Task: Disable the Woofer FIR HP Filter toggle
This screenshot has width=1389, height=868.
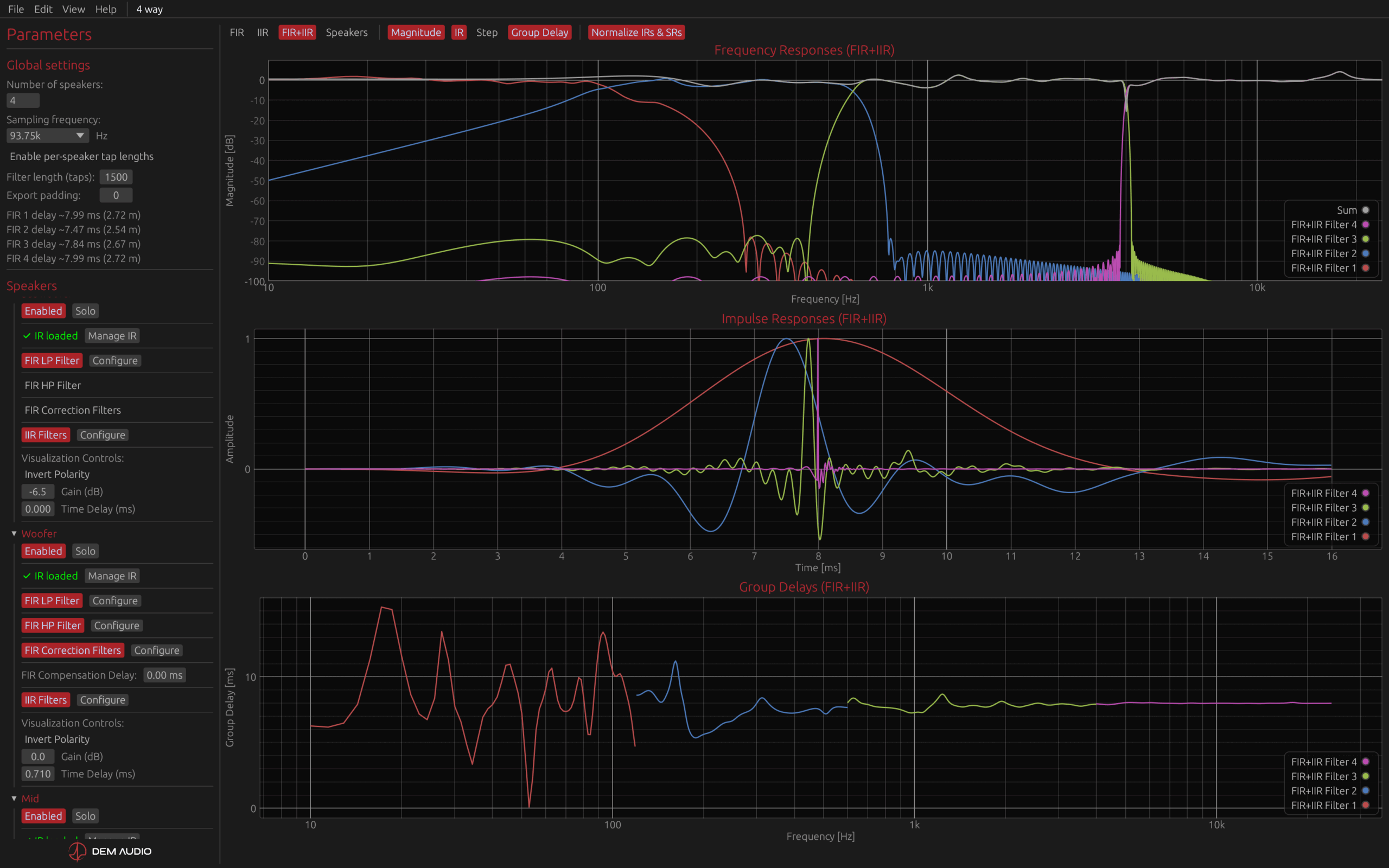Action: 53,625
